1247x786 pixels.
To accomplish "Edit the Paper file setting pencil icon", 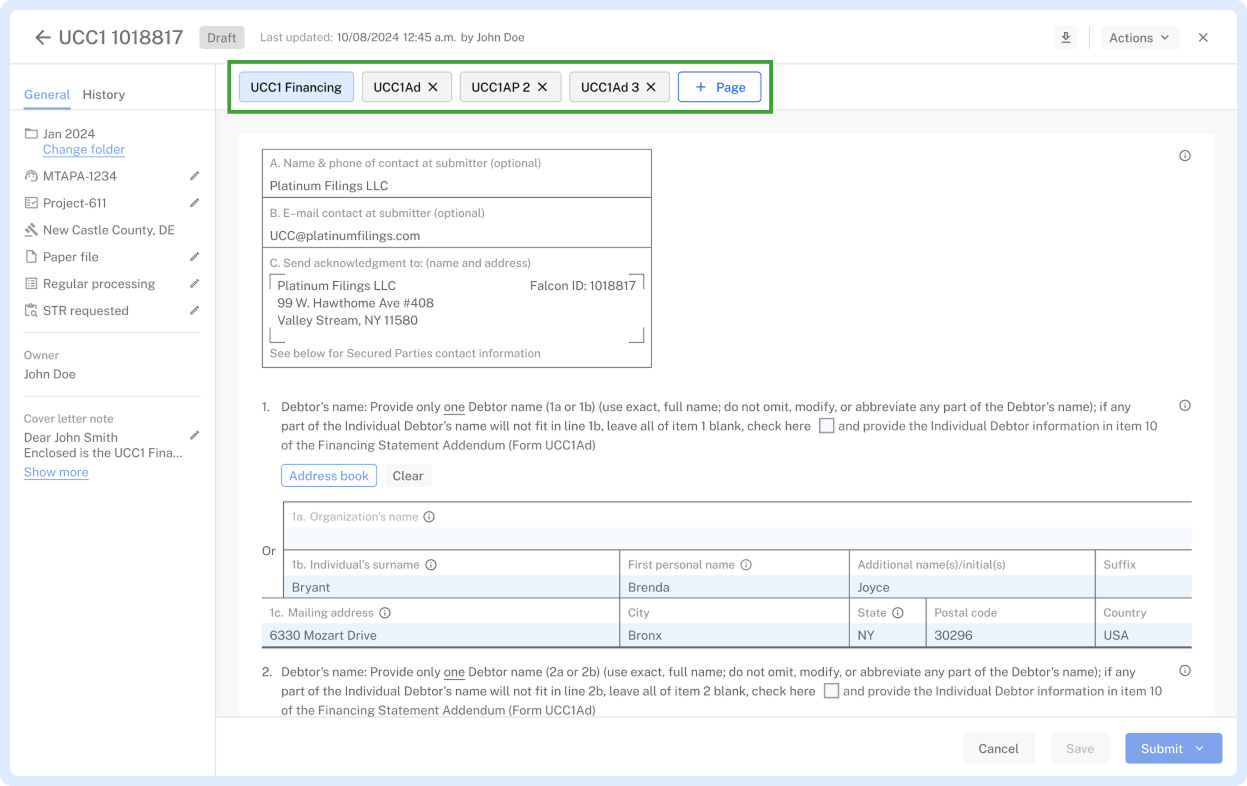I will (194, 257).
